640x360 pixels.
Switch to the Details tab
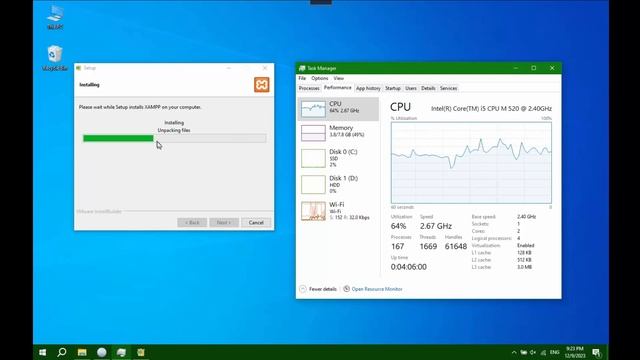(428, 88)
